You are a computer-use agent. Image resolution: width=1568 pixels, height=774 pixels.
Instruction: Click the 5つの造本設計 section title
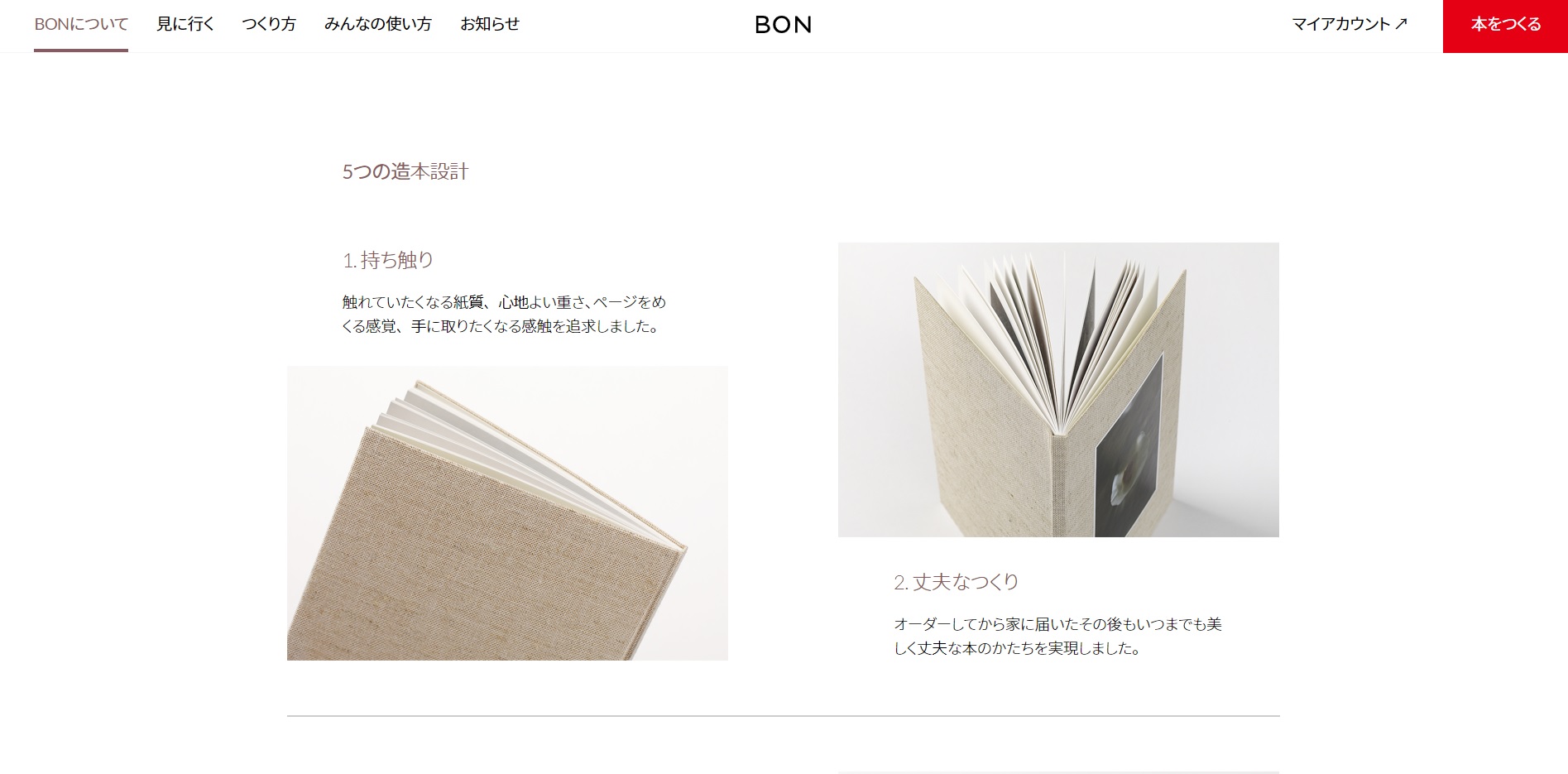pyautogui.click(x=405, y=171)
